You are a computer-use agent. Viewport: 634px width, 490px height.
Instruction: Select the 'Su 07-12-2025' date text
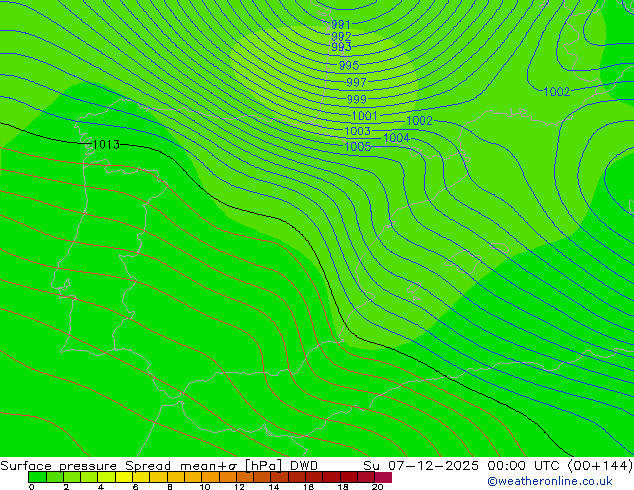click(421, 466)
